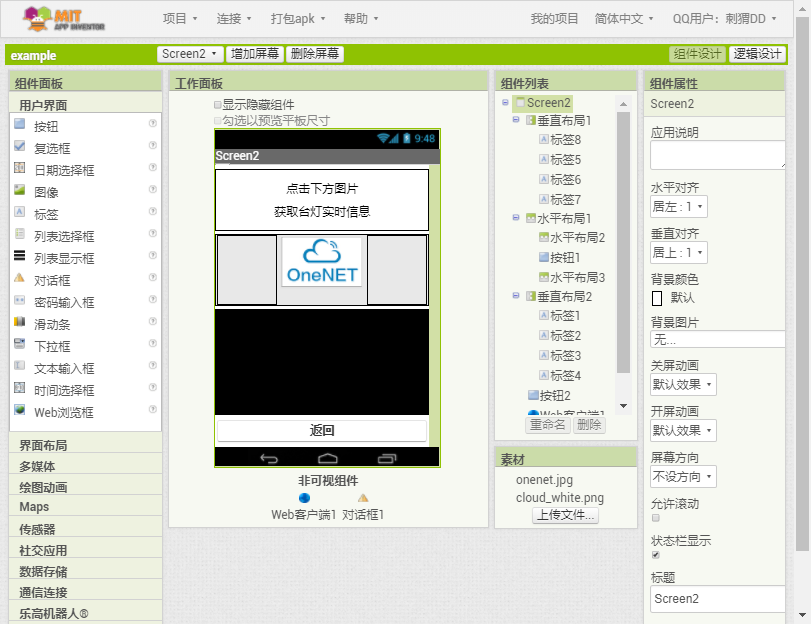
Task: Click the MIT App Inventor logo
Action: pyautogui.click(x=64, y=19)
